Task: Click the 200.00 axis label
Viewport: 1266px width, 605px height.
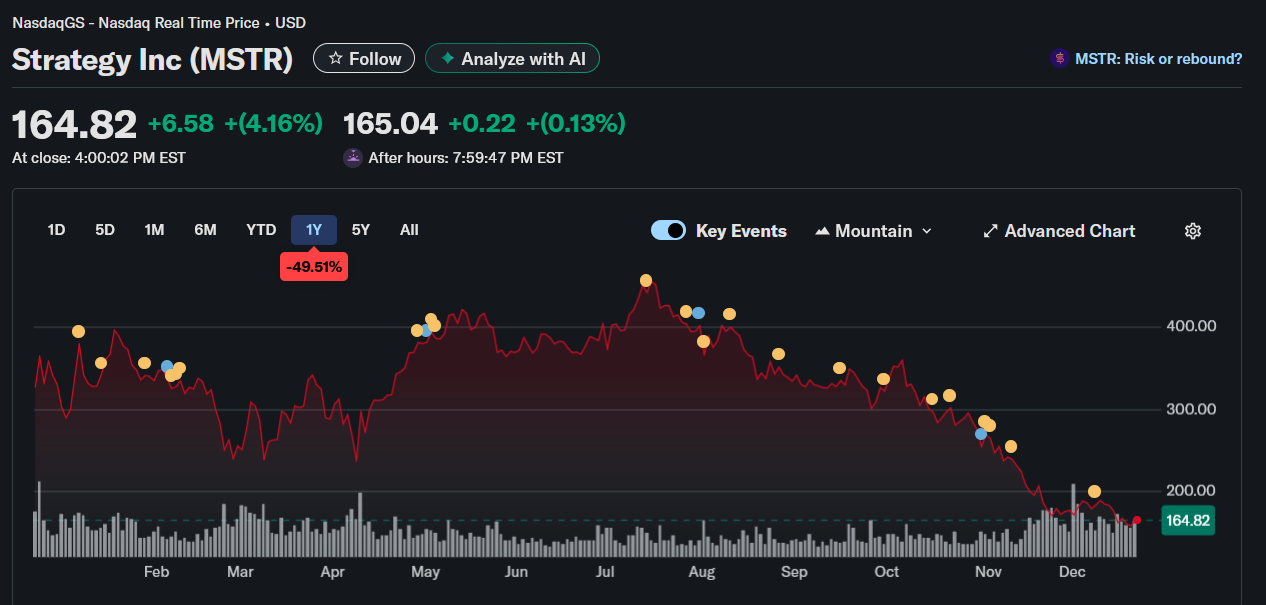Action: [x=1191, y=490]
